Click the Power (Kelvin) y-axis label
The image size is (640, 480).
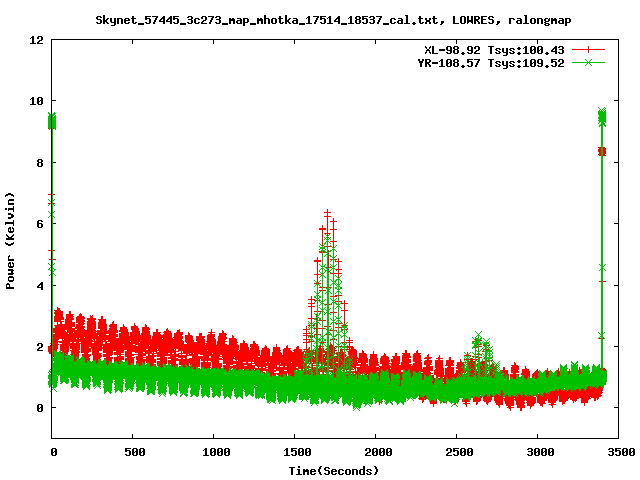coord(10,241)
